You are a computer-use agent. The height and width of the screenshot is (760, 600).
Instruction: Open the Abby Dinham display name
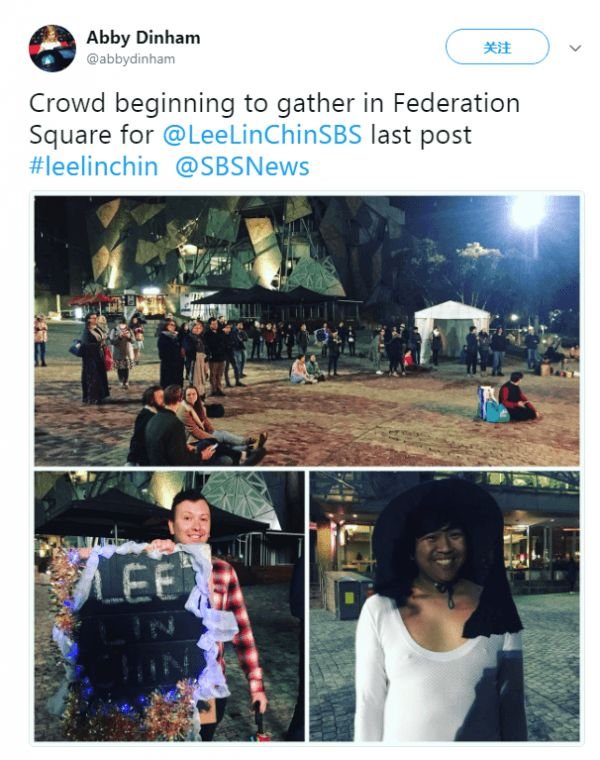point(143,38)
